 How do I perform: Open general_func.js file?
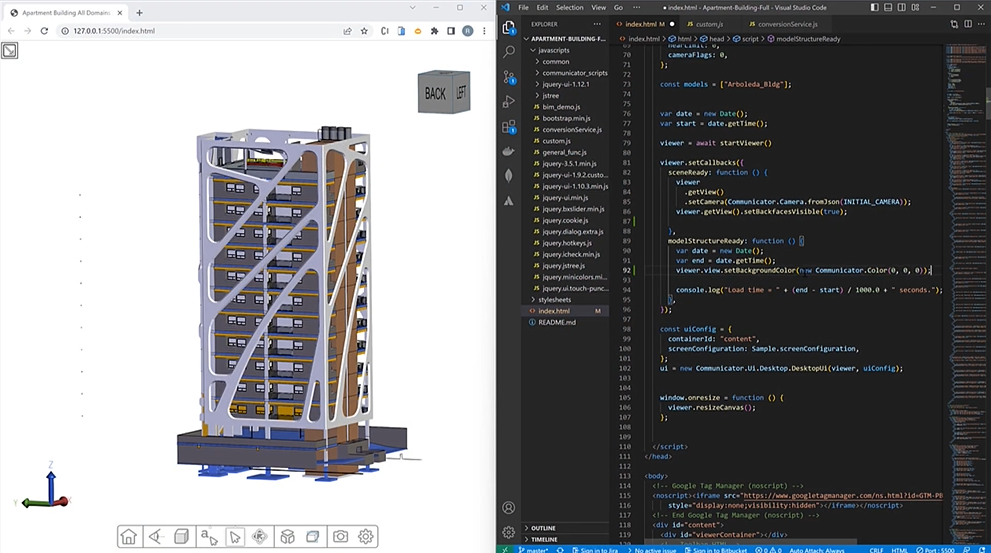click(x=564, y=152)
